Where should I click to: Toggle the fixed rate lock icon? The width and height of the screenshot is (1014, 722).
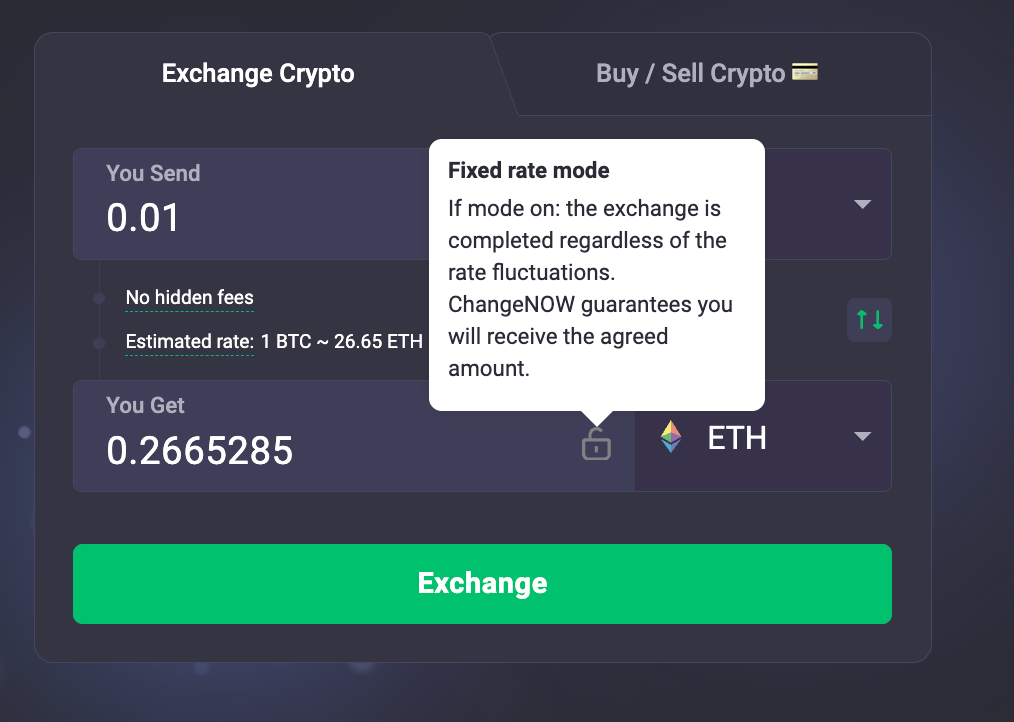(596, 443)
